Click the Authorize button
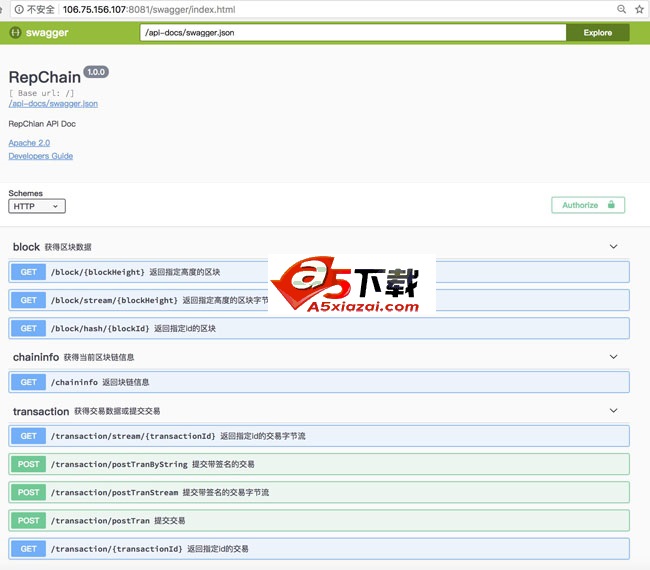The image size is (650, 570). (588, 205)
